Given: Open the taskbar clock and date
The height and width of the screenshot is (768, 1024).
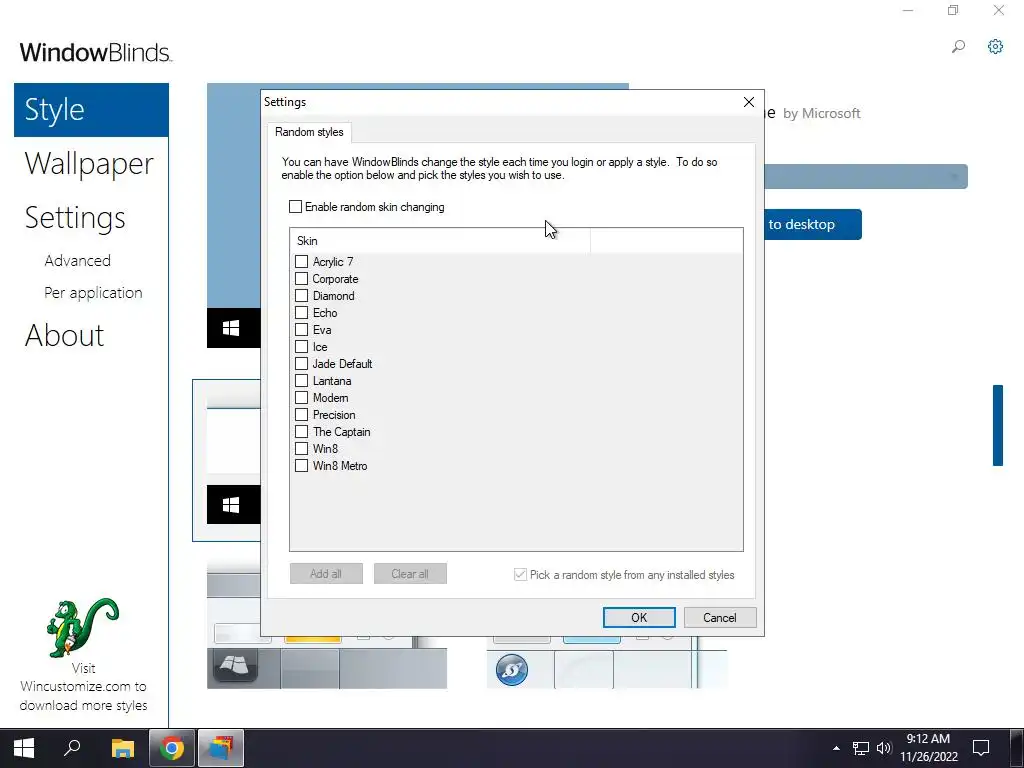Looking at the screenshot, I should point(929,748).
